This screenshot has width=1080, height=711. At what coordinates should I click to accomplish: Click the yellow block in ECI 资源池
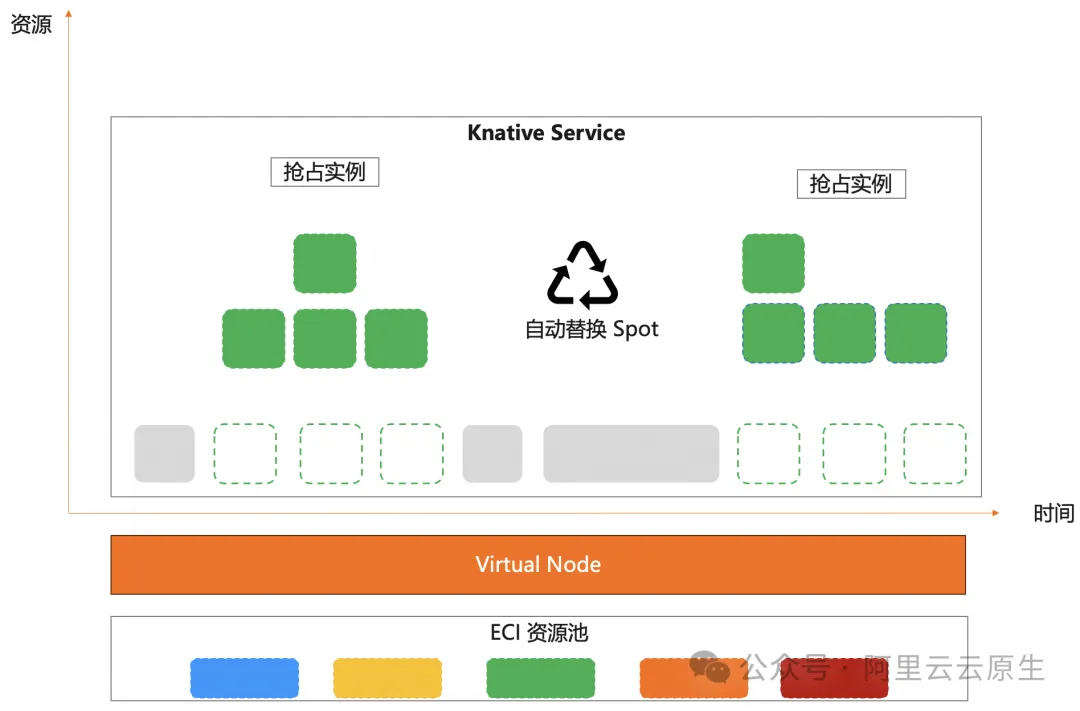coord(387,678)
